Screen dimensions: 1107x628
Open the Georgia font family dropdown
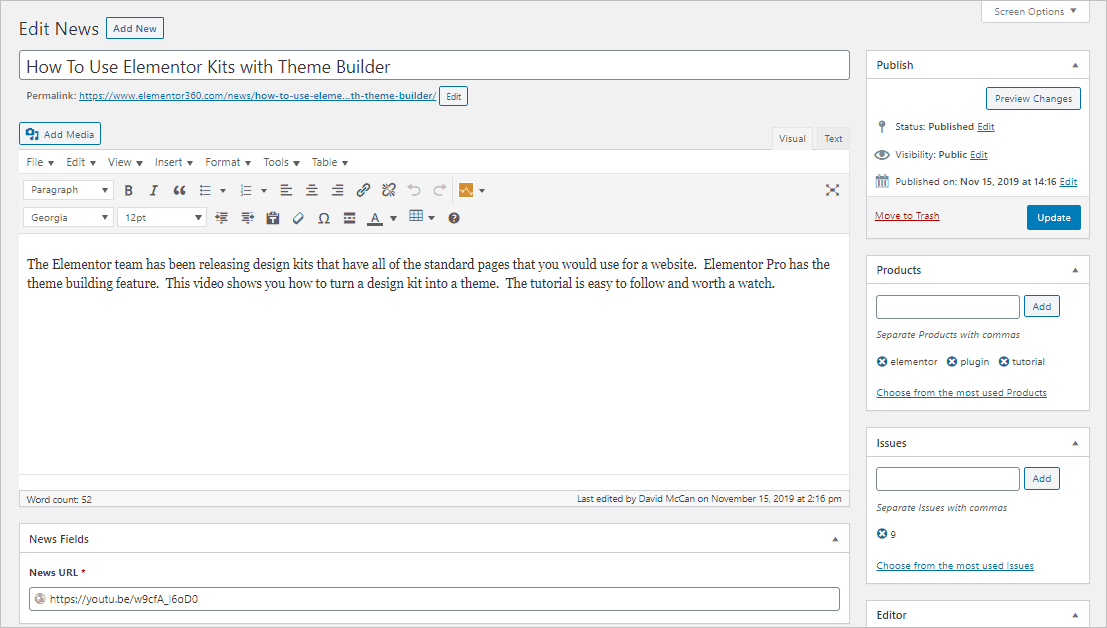[68, 218]
